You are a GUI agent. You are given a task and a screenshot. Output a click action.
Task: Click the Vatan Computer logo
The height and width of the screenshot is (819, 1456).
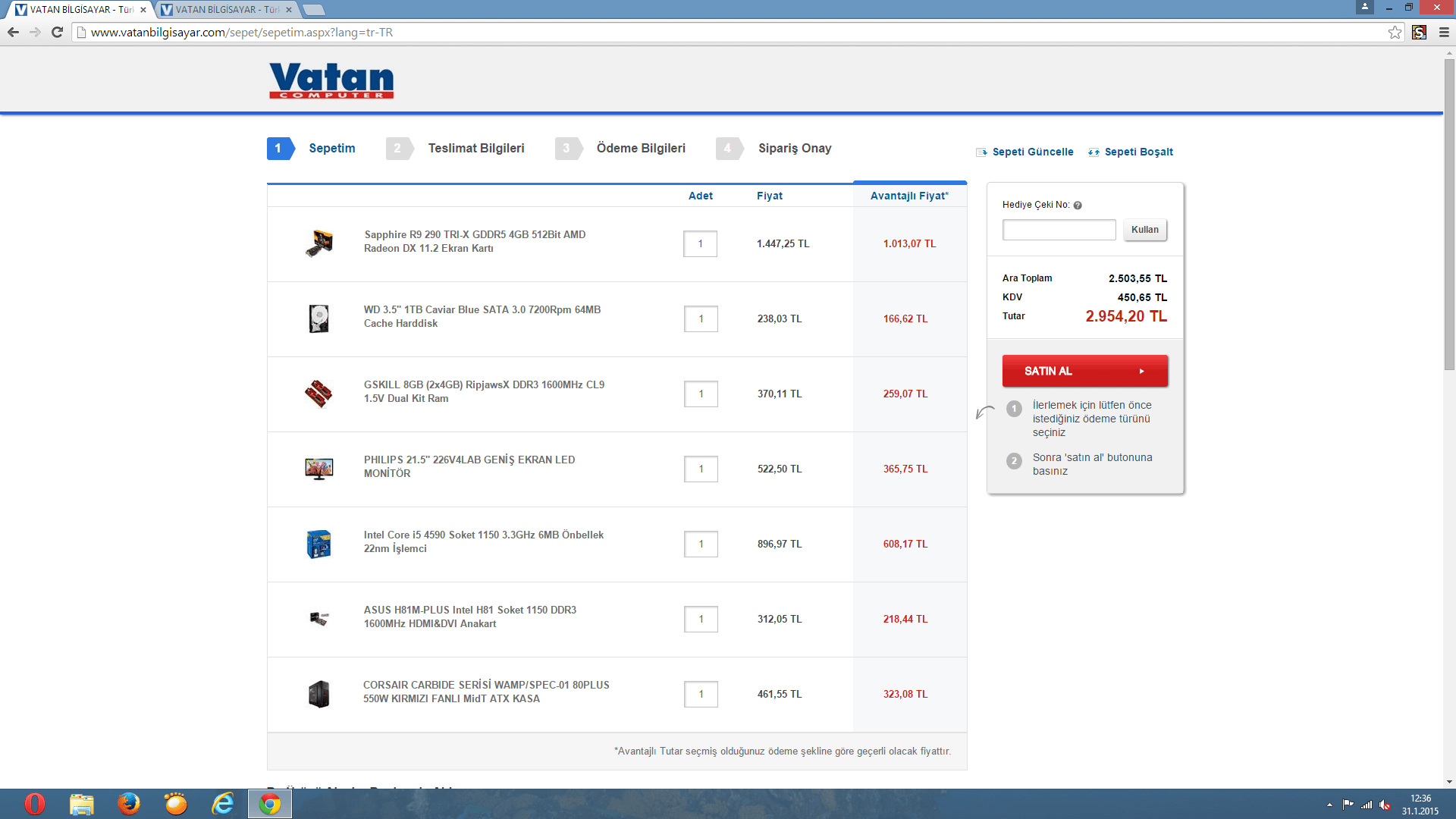[x=331, y=80]
